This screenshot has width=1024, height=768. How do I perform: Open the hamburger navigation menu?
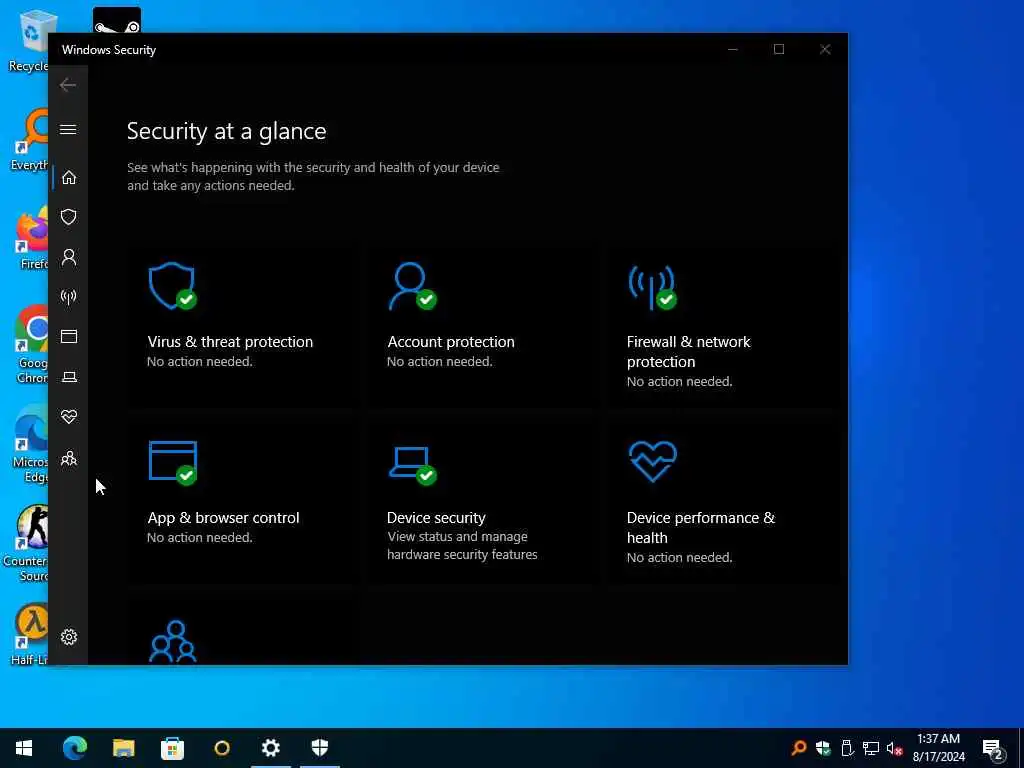pos(68,129)
